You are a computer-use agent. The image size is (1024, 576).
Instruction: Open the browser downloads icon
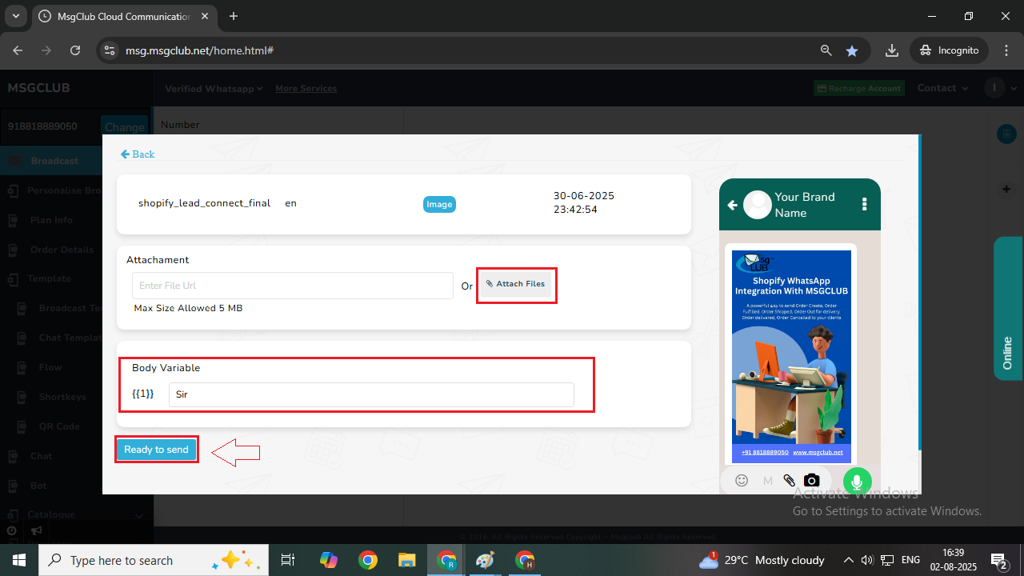pyautogui.click(x=891, y=50)
